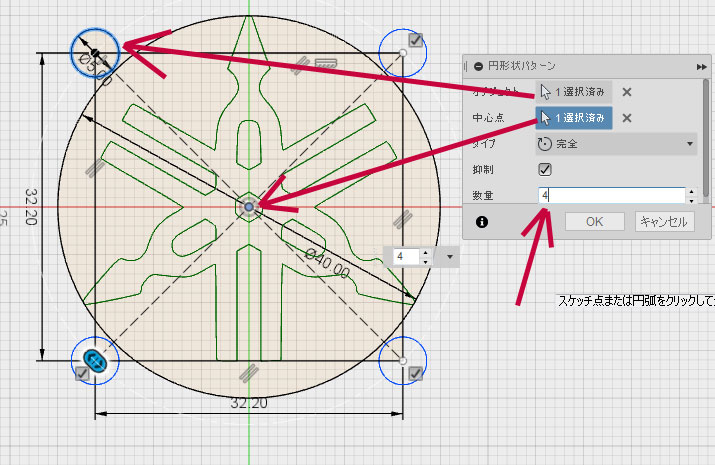
Task: Open the タイプ dropdown showing 完全
Action: [616, 144]
